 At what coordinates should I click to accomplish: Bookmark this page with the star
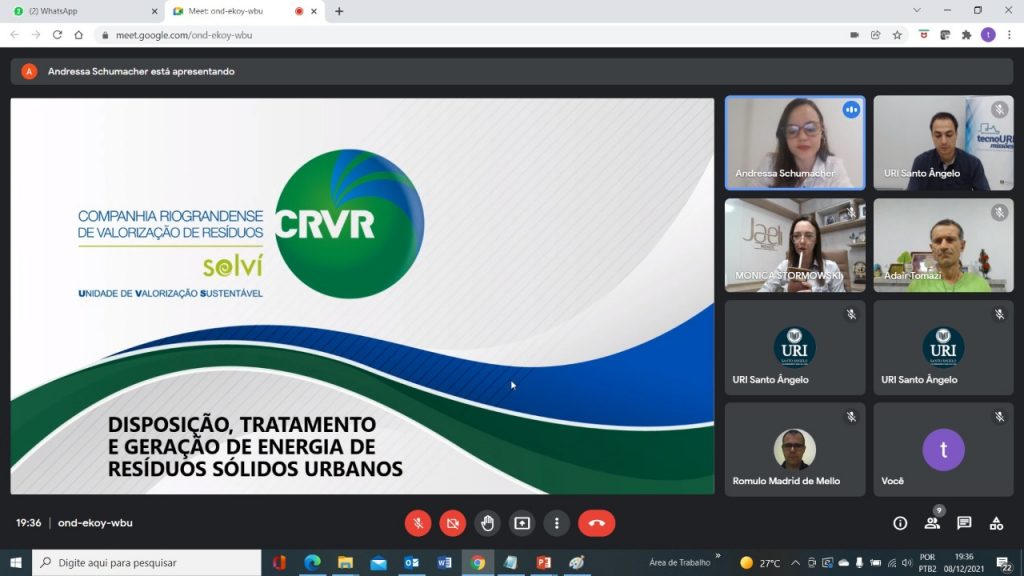(x=897, y=35)
